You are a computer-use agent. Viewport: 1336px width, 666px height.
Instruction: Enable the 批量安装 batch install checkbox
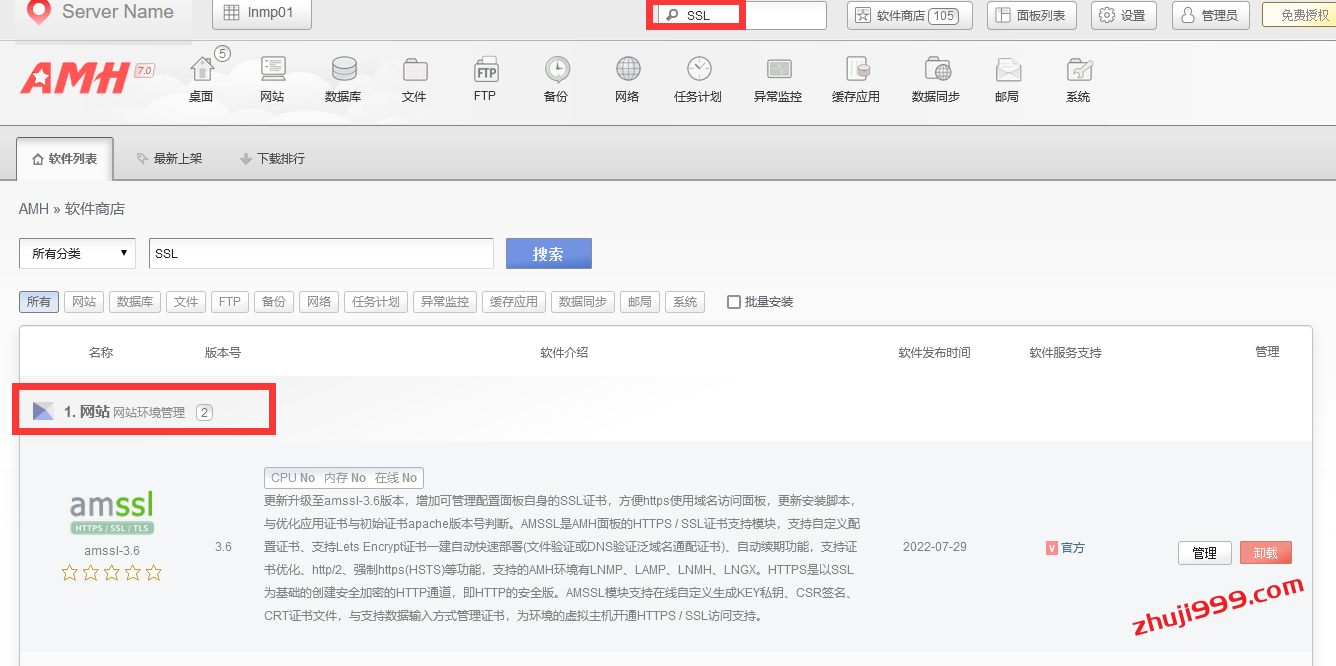(x=734, y=302)
